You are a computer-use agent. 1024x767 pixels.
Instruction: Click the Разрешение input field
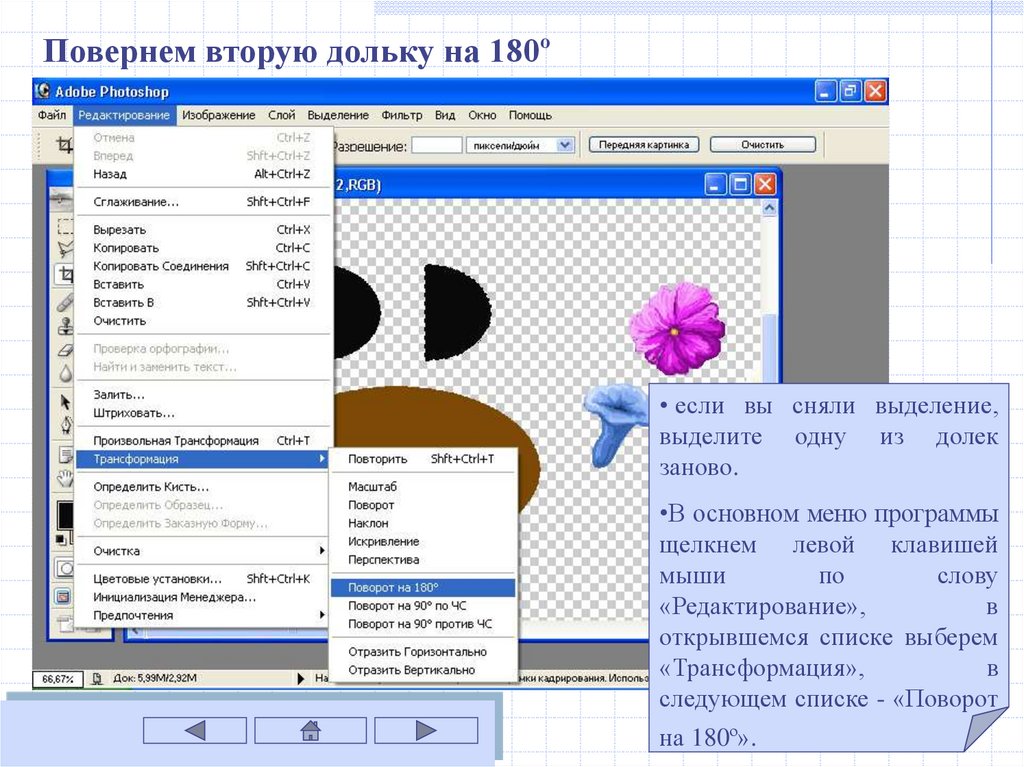coord(437,146)
